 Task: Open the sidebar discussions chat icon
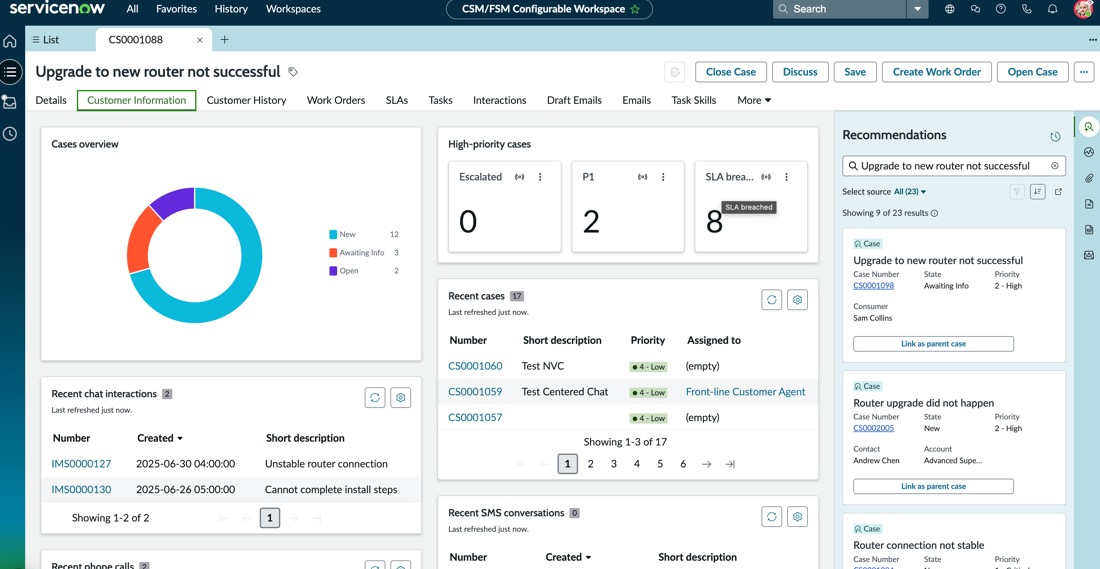click(975, 9)
